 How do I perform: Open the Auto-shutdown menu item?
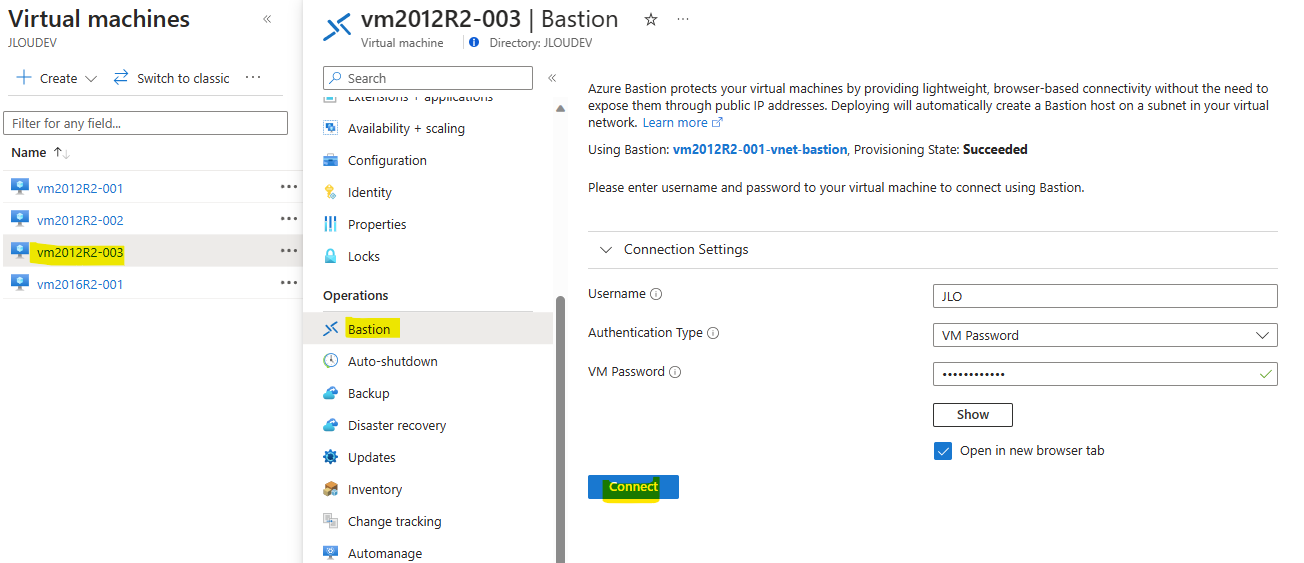393,361
